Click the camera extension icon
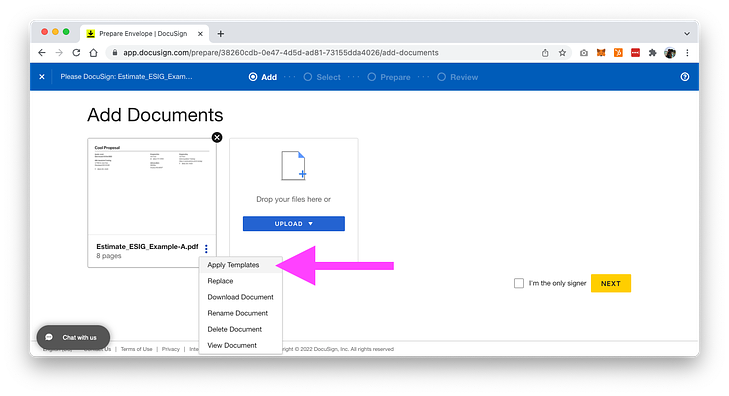 583,53
